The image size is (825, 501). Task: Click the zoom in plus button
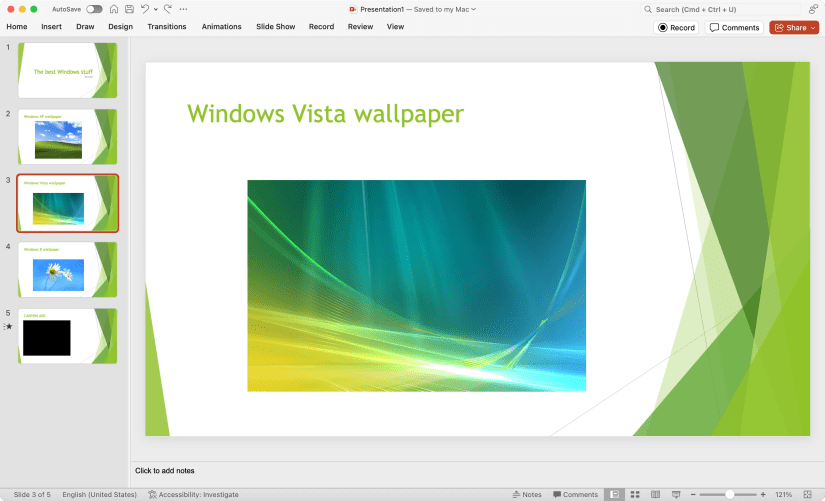763,495
